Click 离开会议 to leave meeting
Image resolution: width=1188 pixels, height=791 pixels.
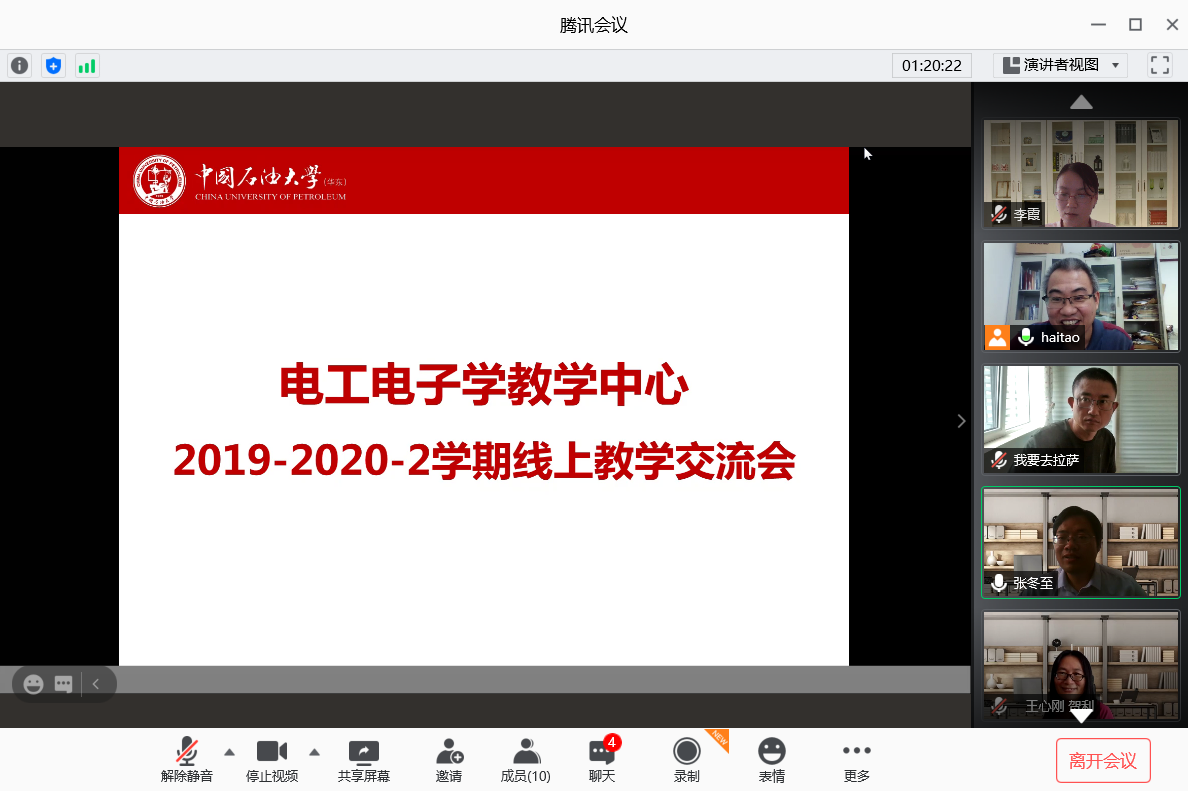(1103, 761)
